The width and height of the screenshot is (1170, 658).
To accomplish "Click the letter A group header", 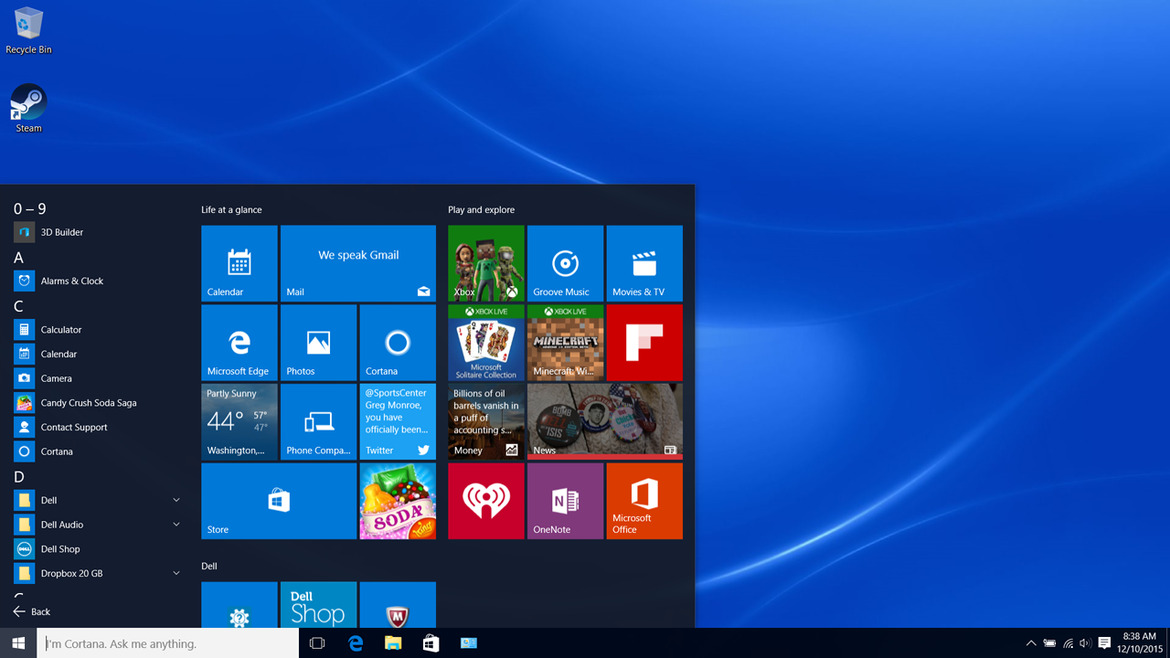I will 19,257.
